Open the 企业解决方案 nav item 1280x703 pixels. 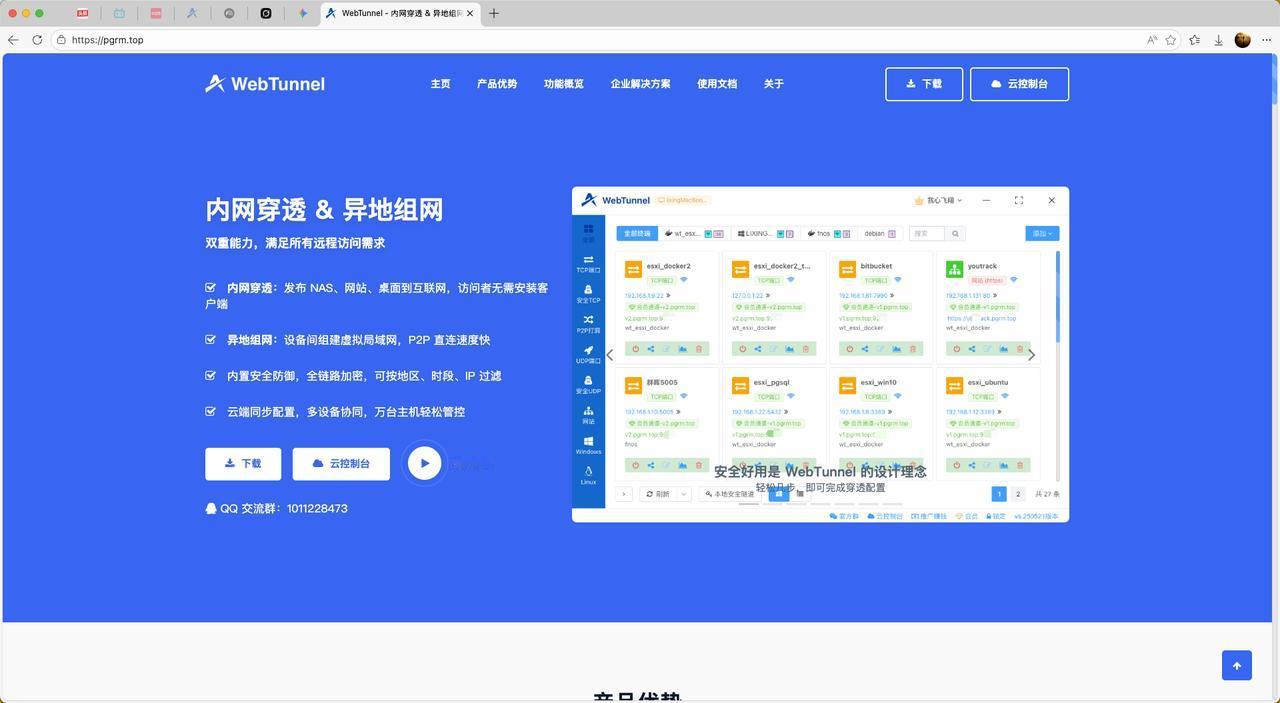640,84
